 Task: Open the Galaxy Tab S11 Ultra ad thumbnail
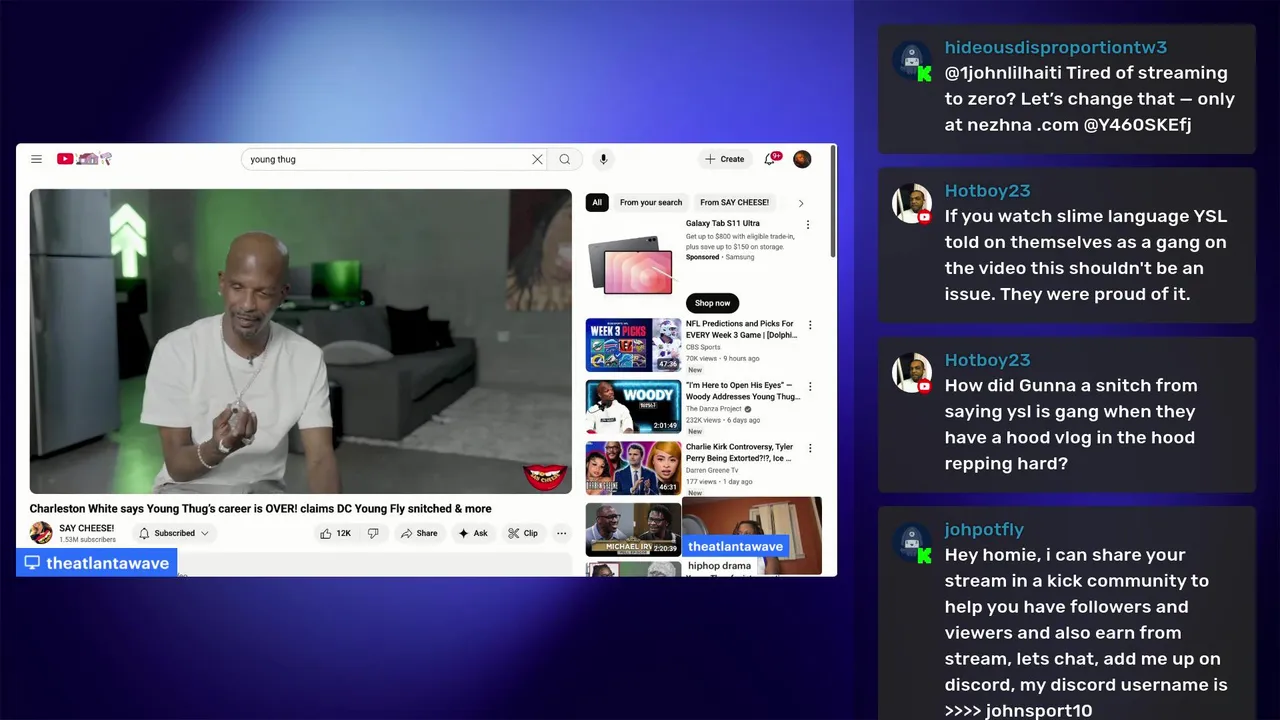pyautogui.click(x=633, y=265)
